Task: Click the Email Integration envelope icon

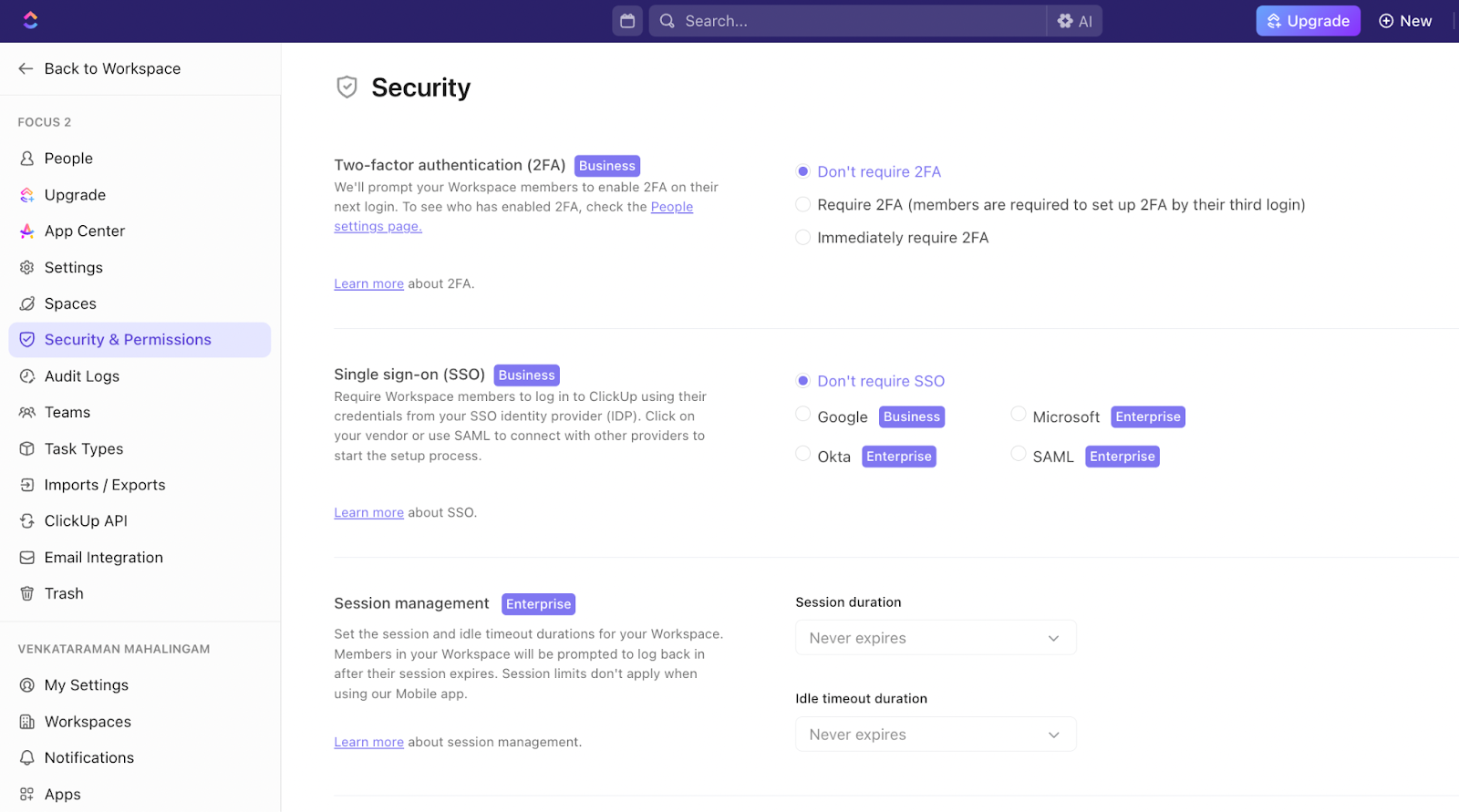Action: [x=27, y=558]
